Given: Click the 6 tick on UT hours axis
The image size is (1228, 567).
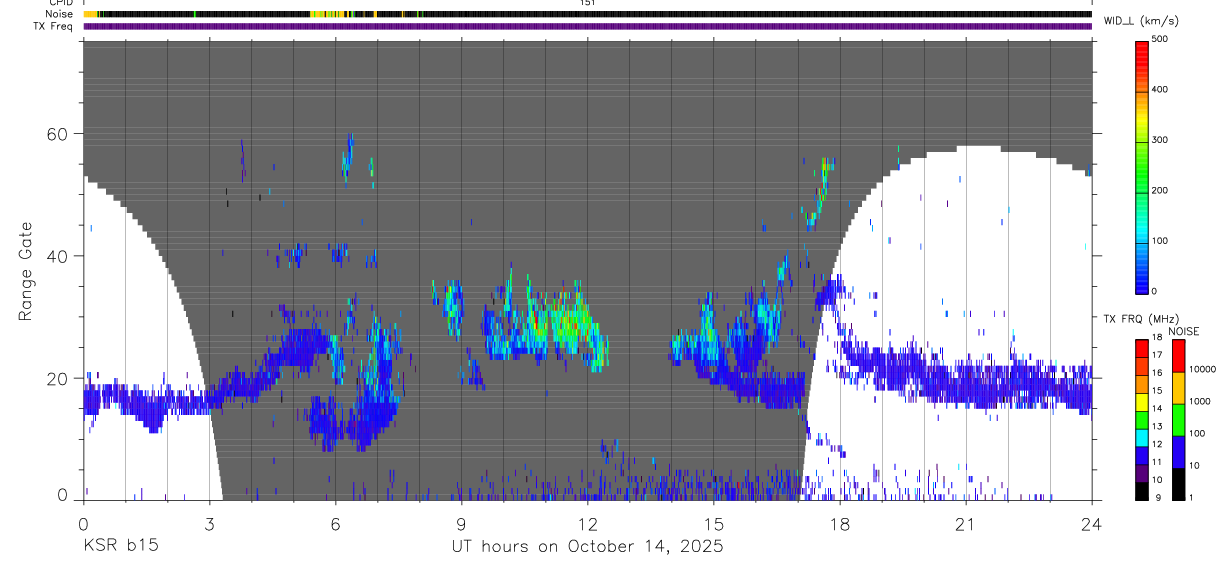Looking at the screenshot, I should [335, 524].
